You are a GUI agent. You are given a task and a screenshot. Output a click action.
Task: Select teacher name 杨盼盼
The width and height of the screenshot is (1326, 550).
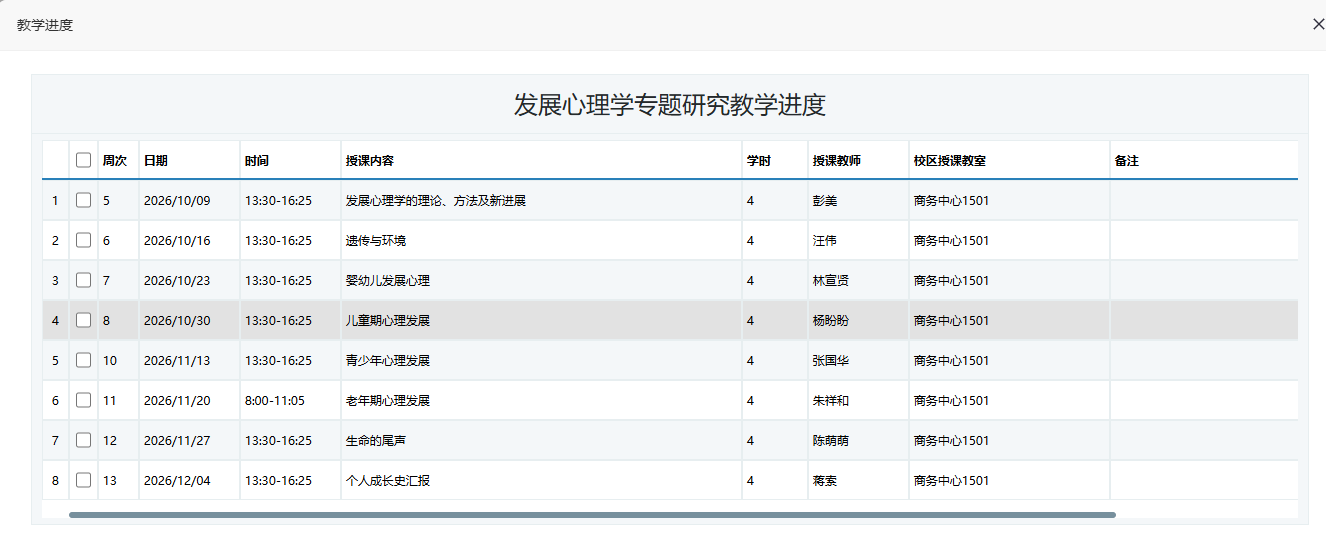(x=831, y=321)
